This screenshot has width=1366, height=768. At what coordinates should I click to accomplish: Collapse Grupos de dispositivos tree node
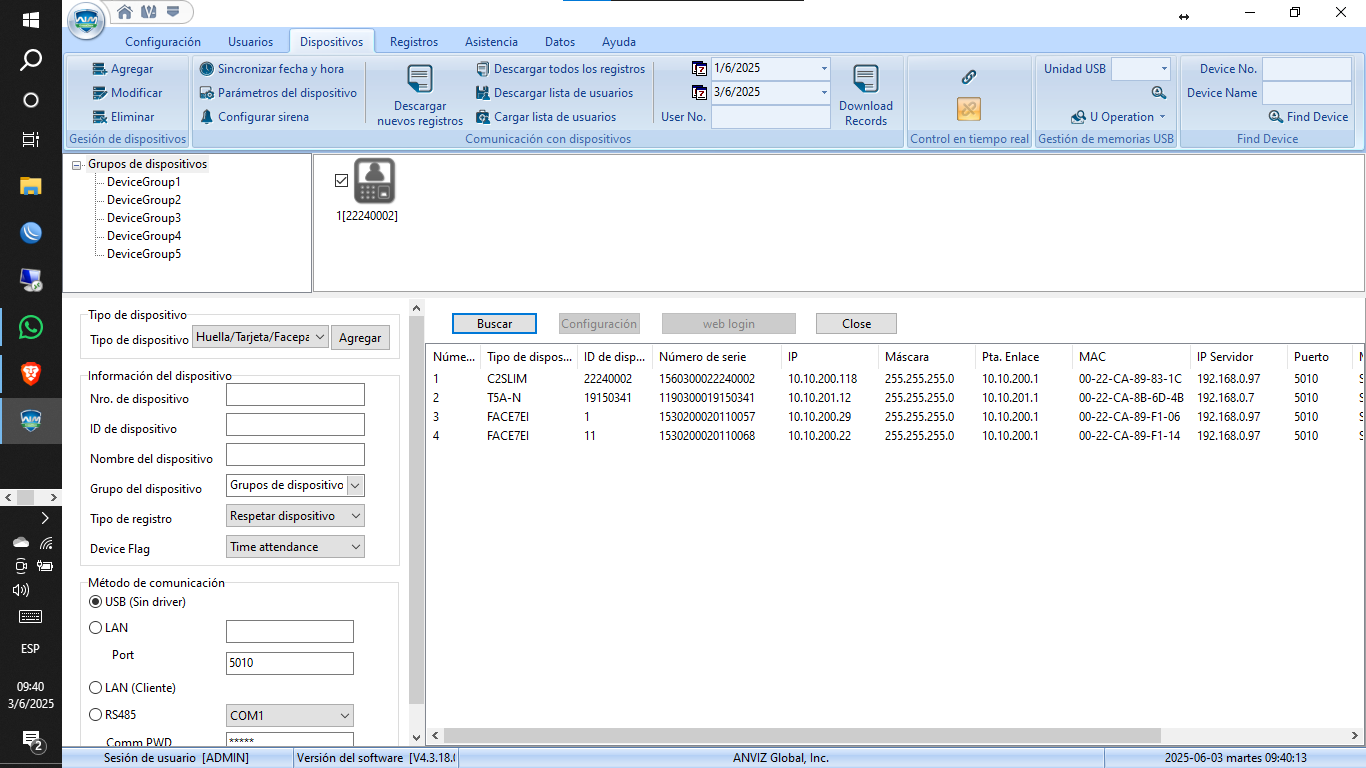pyautogui.click(x=77, y=165)
